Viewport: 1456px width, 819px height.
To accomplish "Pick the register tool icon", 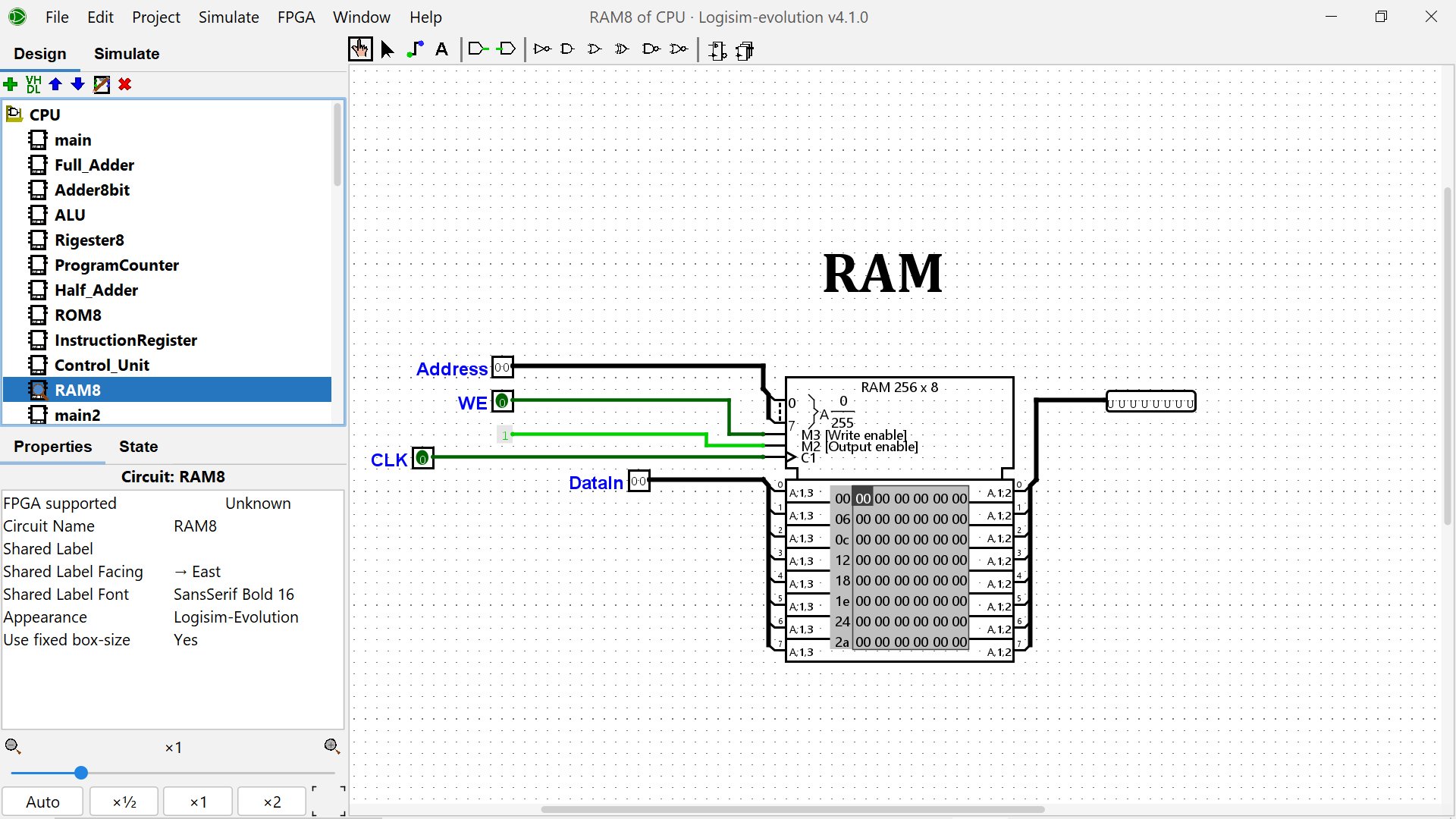I will 745,51.
